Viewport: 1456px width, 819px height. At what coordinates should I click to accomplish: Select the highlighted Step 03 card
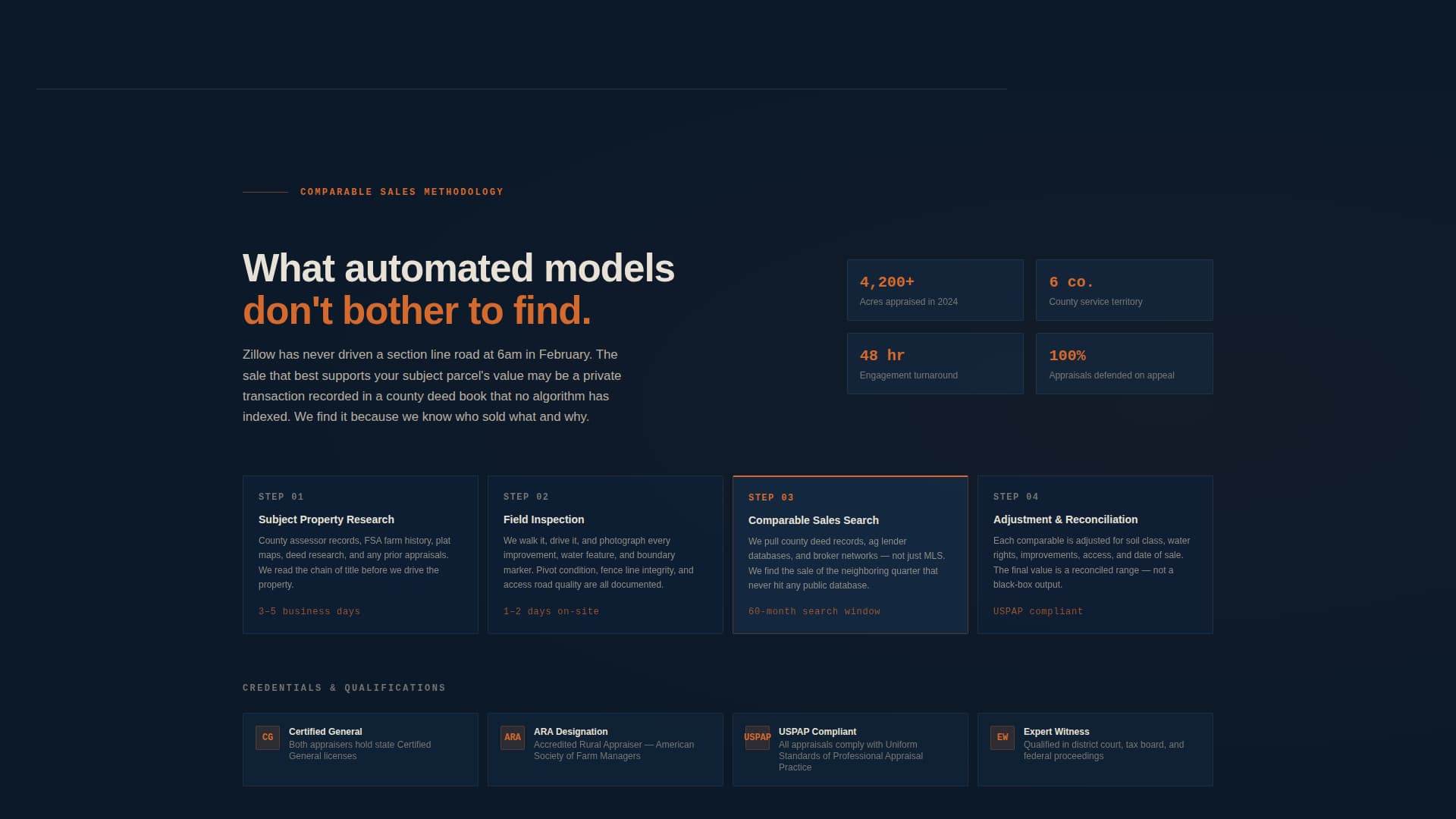[850, 554]
